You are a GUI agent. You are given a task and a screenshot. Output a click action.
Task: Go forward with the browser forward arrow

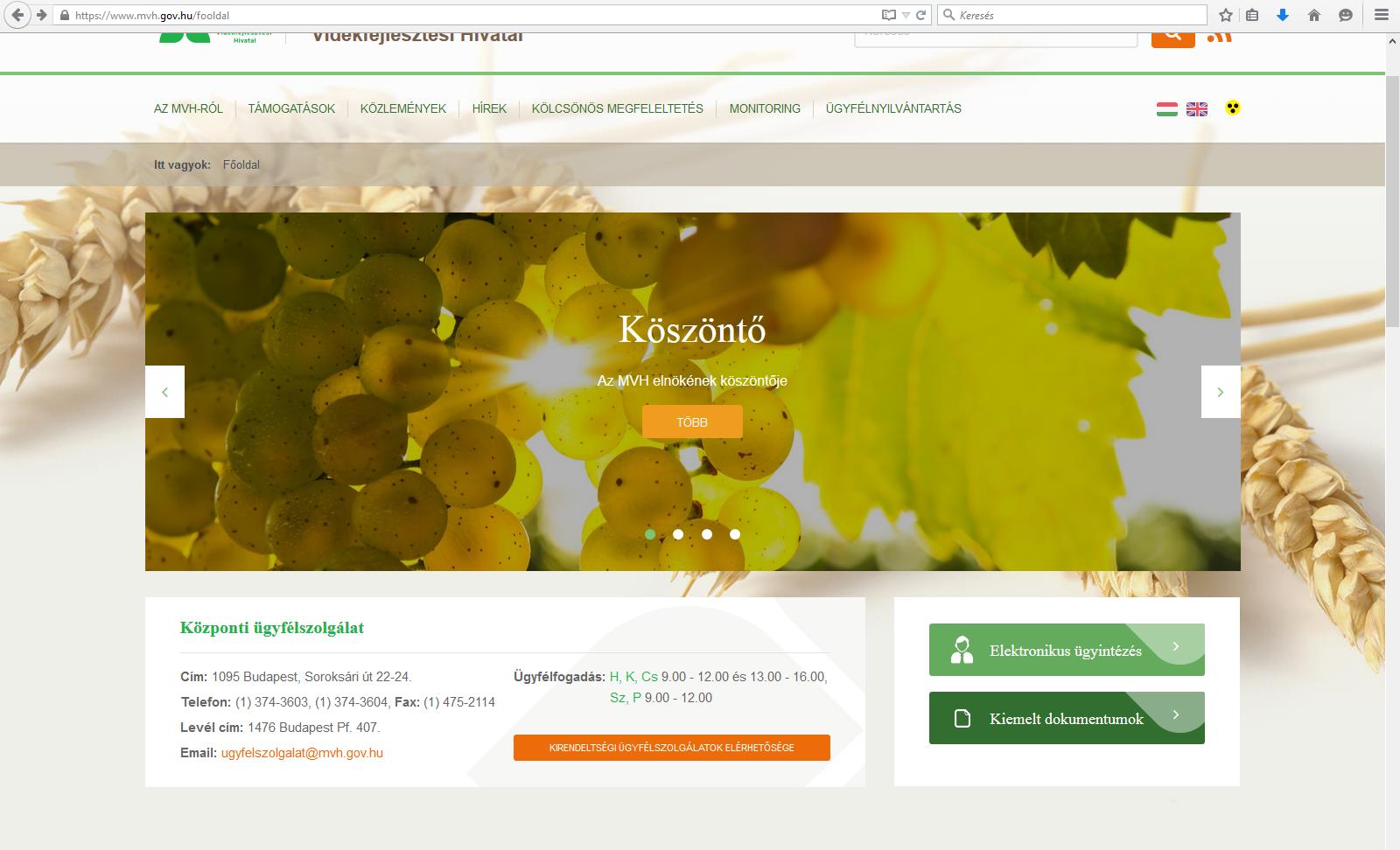40,15
